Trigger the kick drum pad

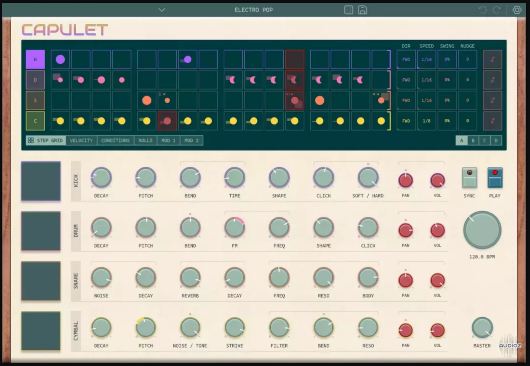point(41,181)
